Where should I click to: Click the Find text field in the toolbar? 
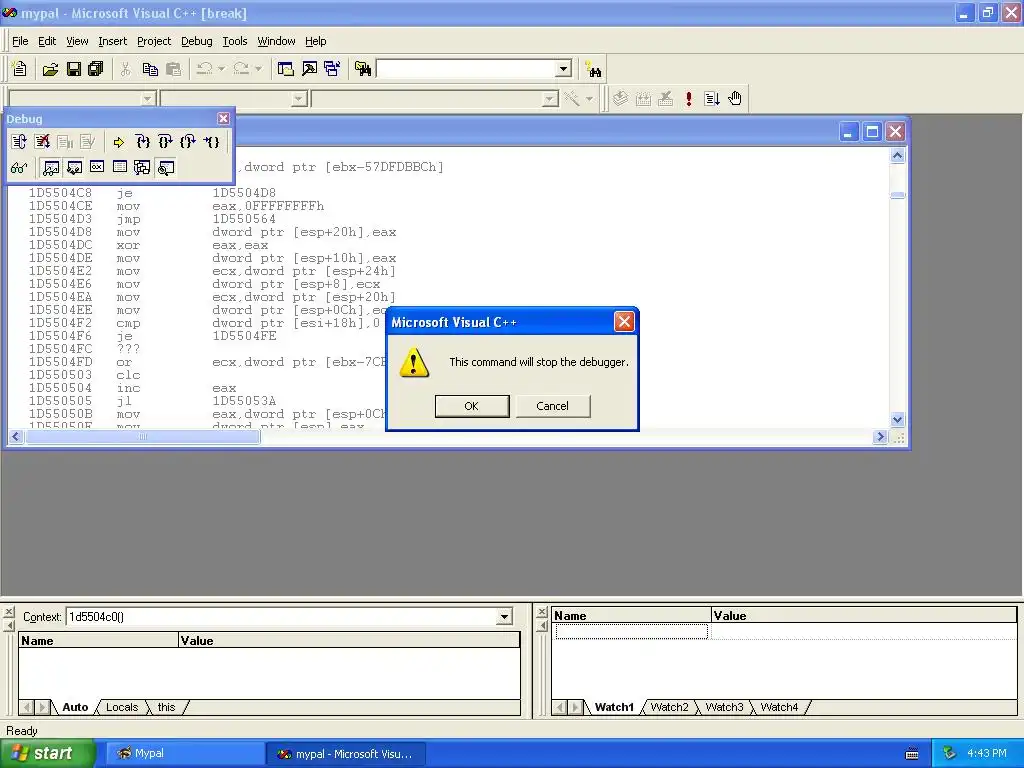(467, 69)
